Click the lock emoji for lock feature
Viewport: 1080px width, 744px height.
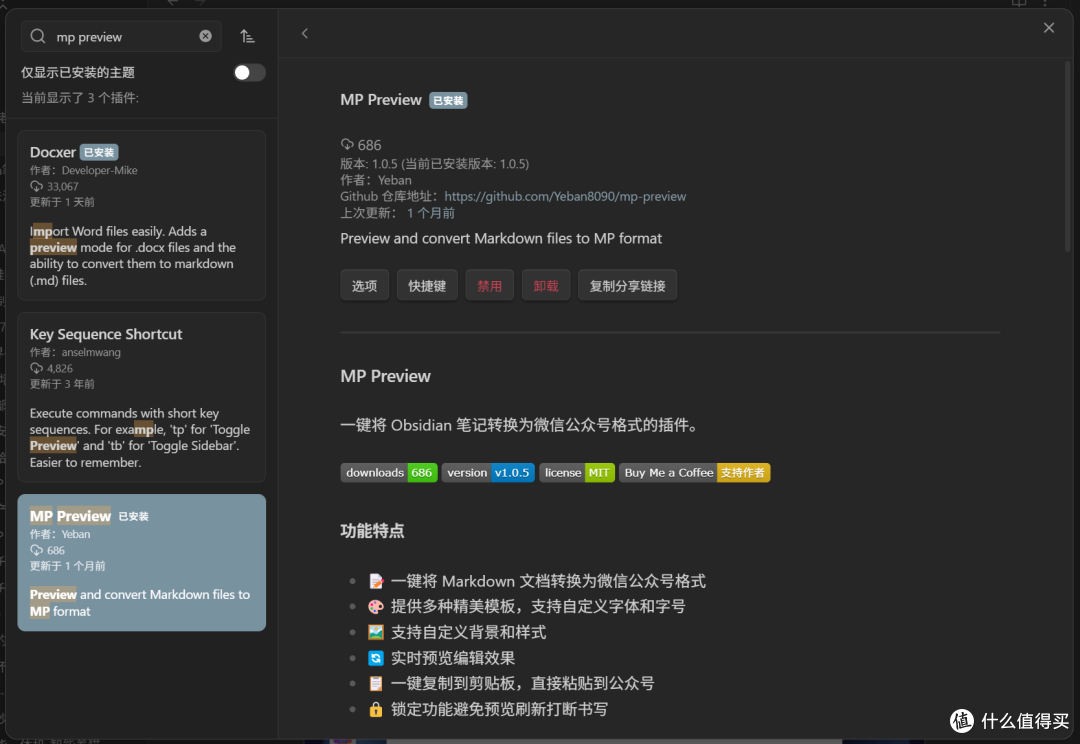coord(375,709)
